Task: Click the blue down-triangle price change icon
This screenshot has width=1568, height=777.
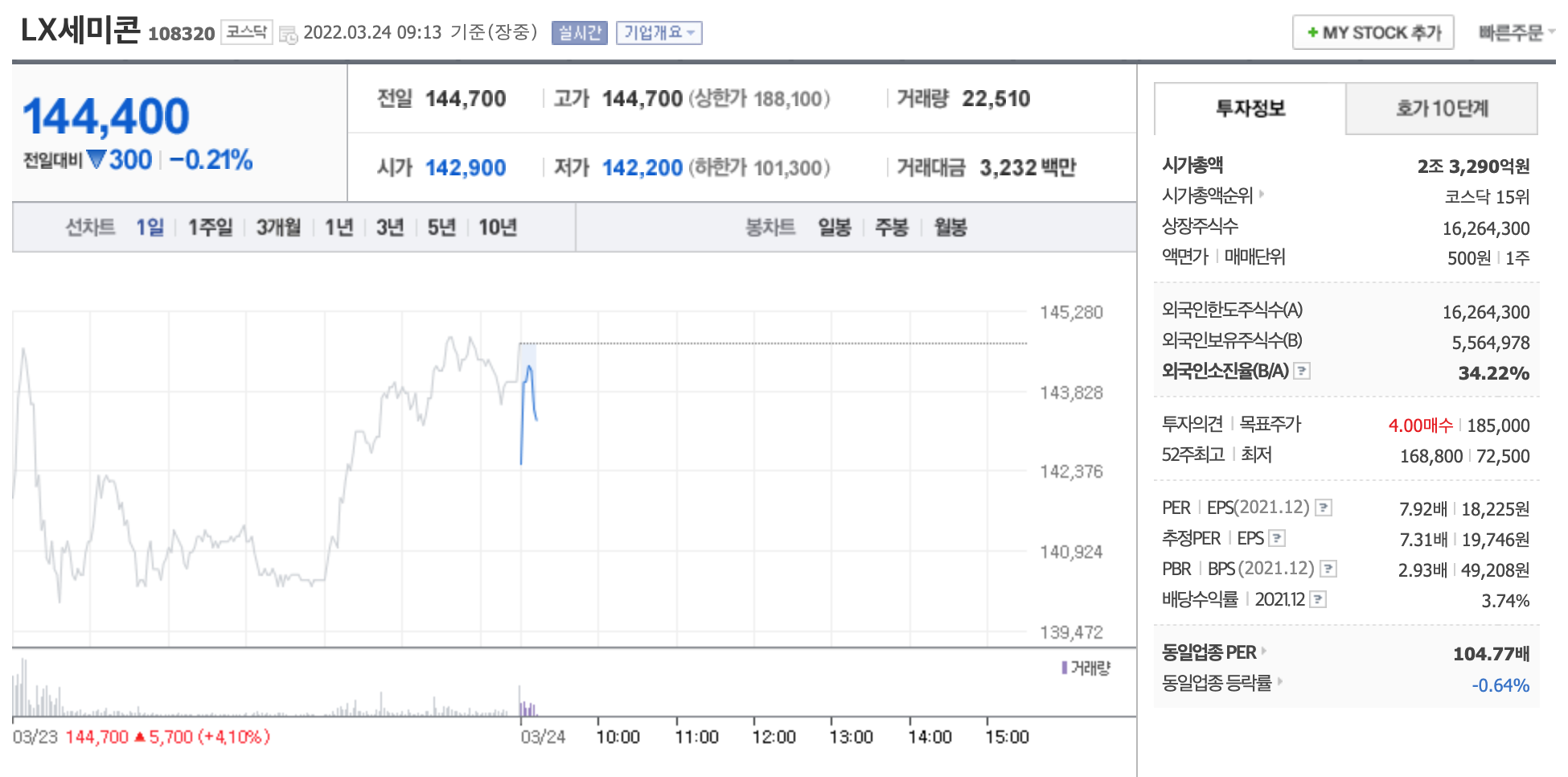Action: 96,159
